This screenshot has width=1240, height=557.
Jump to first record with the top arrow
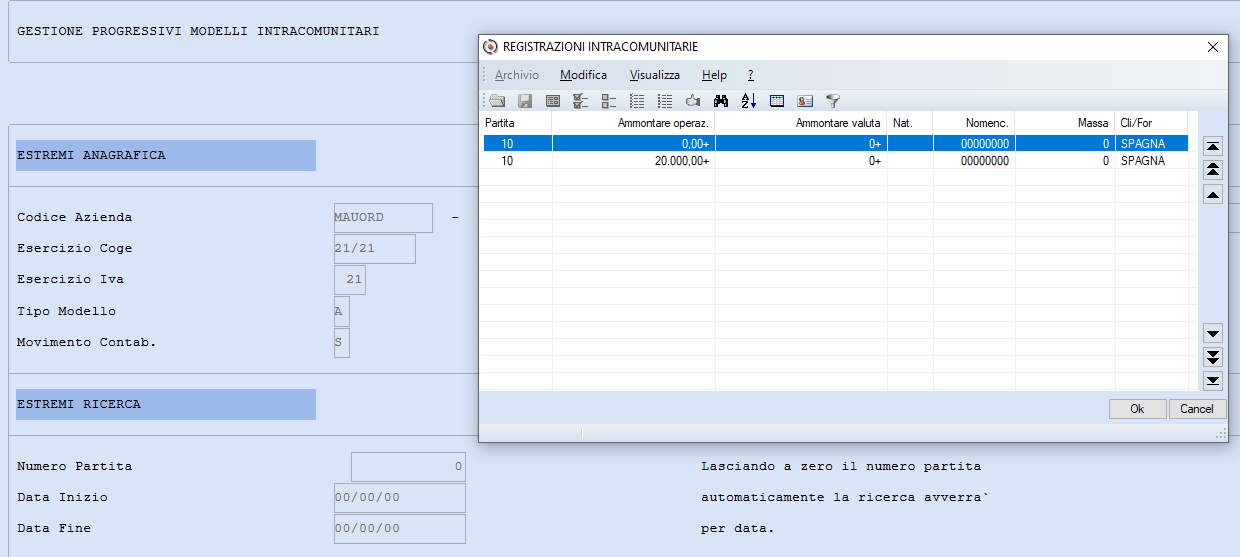pos(1213,146)
